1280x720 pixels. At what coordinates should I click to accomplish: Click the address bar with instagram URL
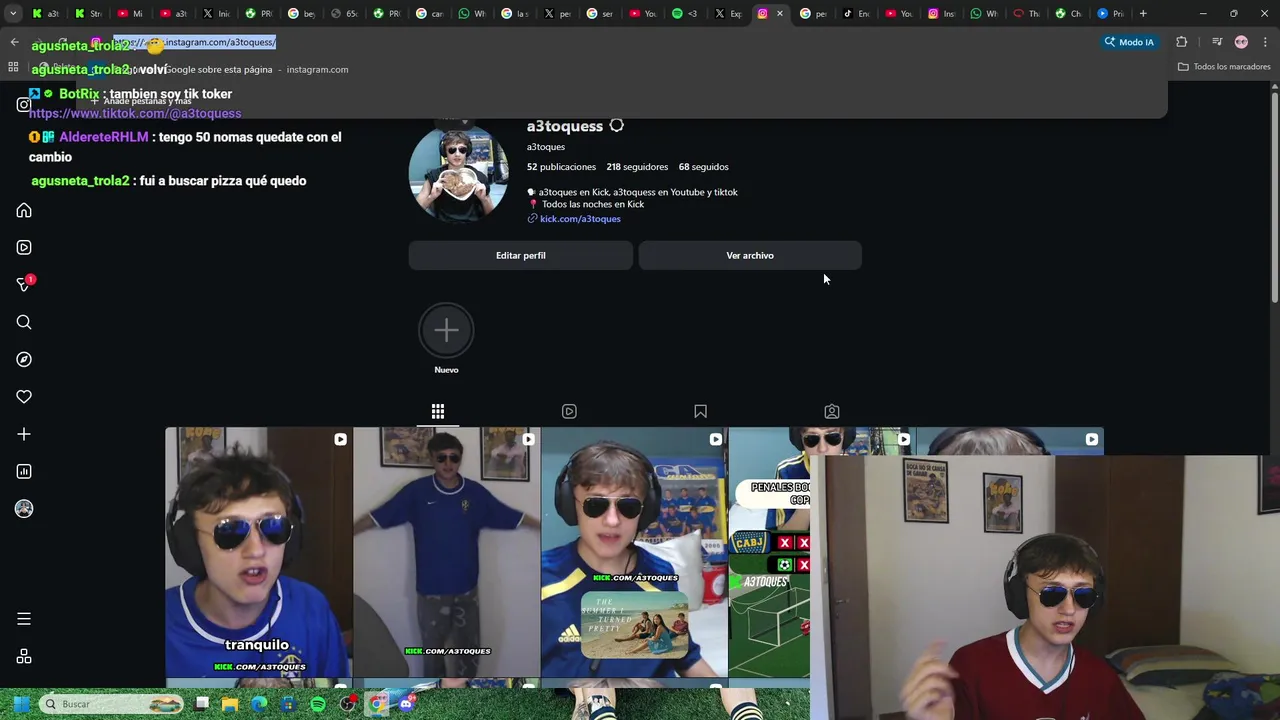[x=590, y=42]
